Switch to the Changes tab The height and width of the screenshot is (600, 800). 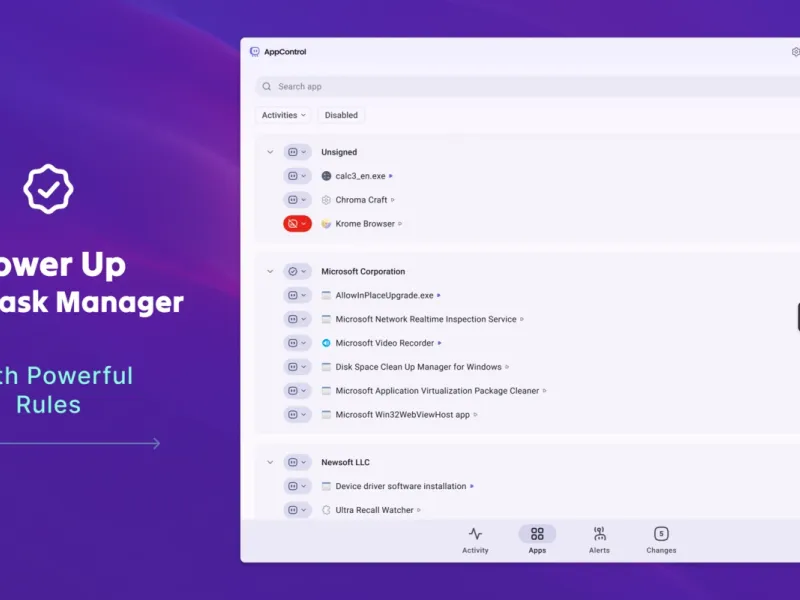[661, 540]
